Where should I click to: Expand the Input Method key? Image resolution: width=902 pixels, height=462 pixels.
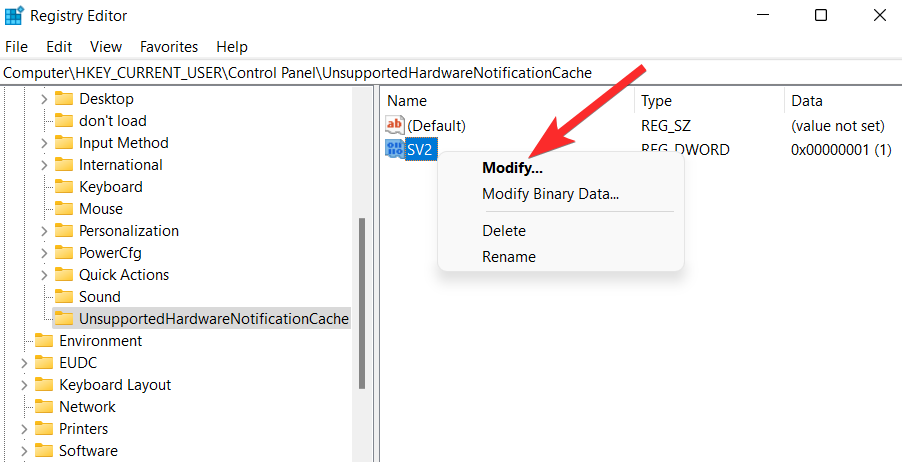44,143
